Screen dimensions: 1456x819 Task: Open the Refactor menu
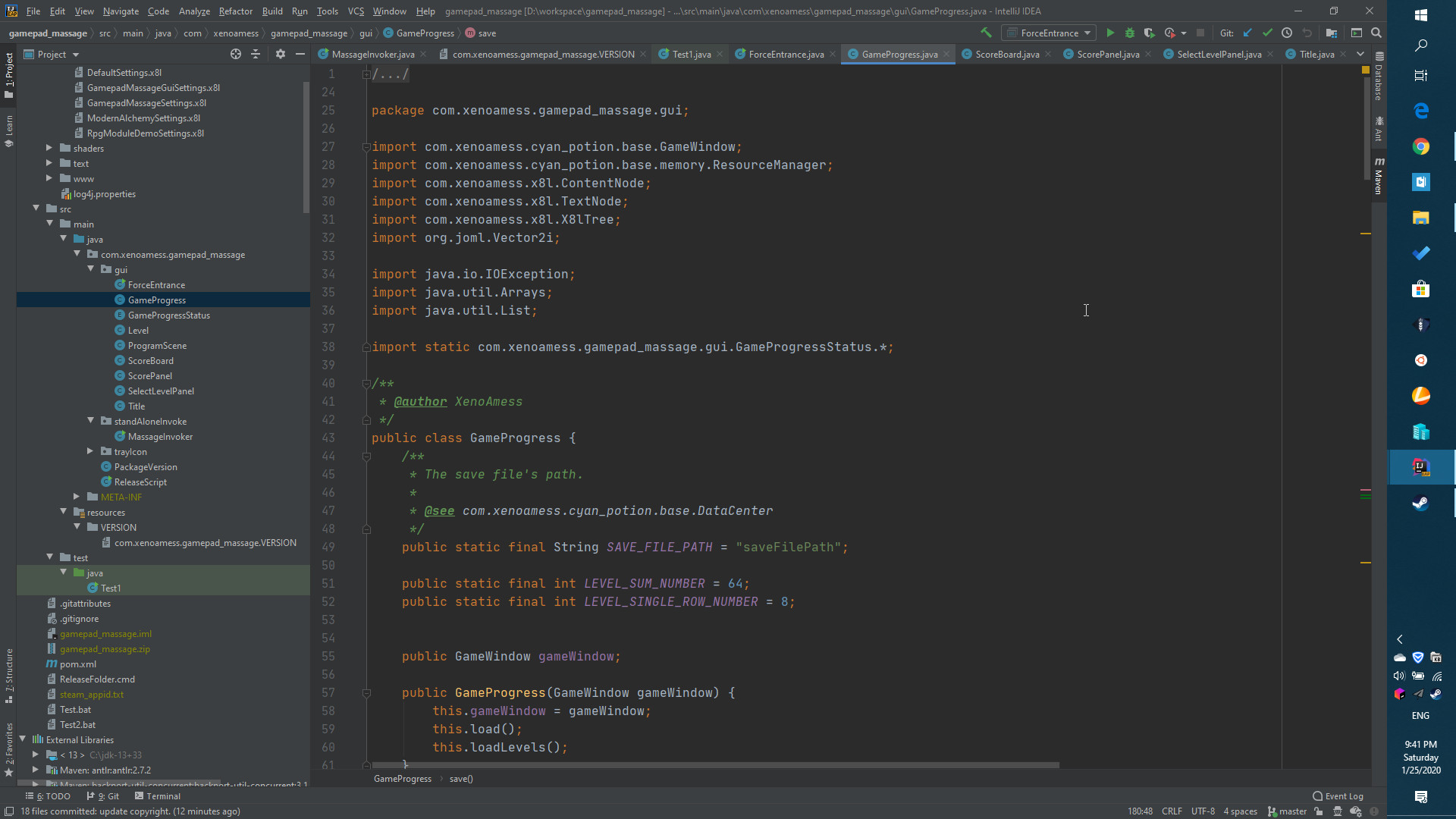[235, 11]
